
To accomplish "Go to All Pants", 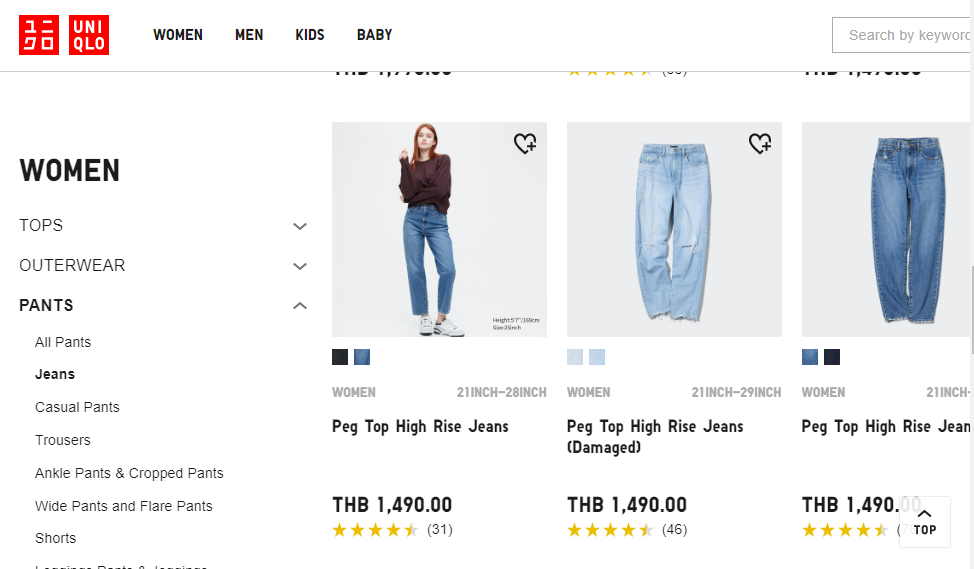I will [x=63, y=342].
